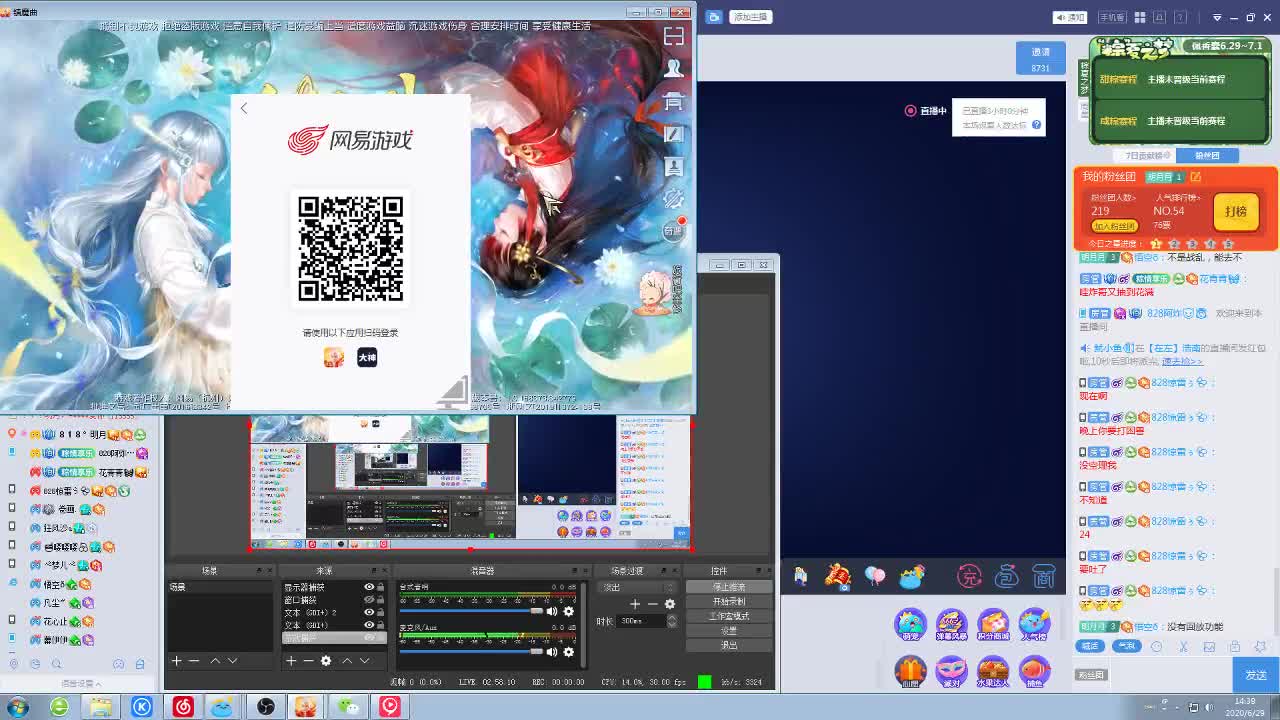Click the pencil edit icon in game window sidebar
This screenshot has width=1280, height=720.
point(674,134)
